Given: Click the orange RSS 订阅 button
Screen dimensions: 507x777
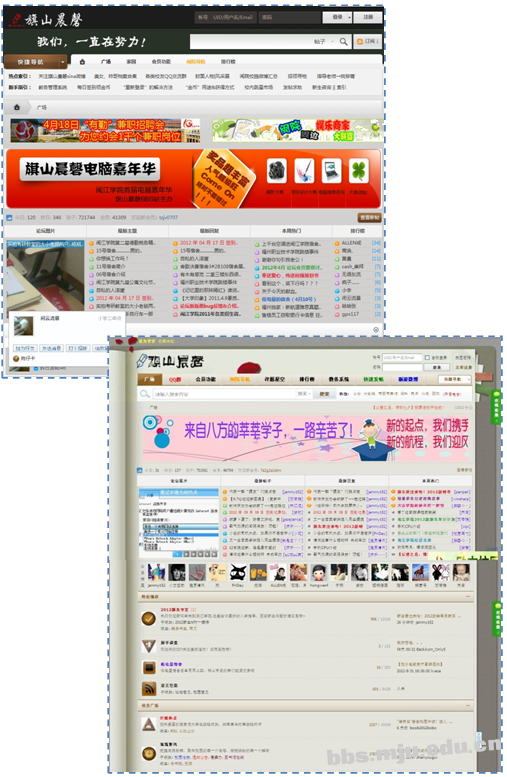Looking at the screenshot, I should (x=368, y=42).
